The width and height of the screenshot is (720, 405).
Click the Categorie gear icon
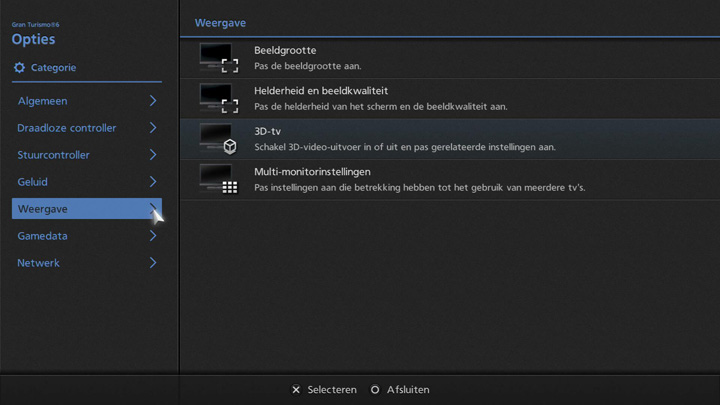point(19,68)
